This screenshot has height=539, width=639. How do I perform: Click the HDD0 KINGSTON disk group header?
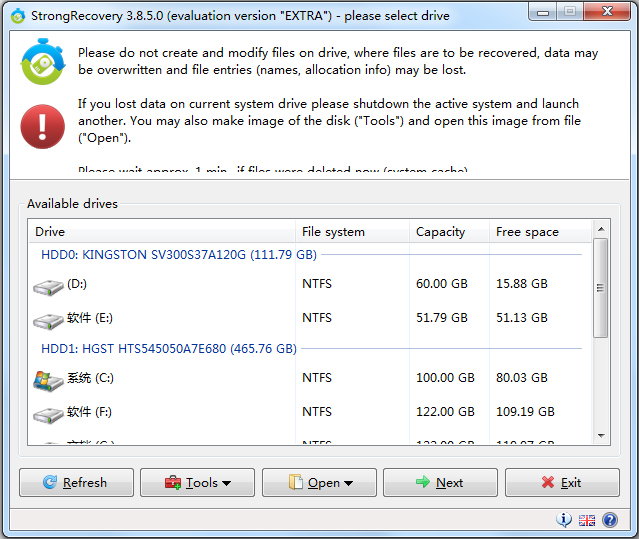click(x=178, y=255)
